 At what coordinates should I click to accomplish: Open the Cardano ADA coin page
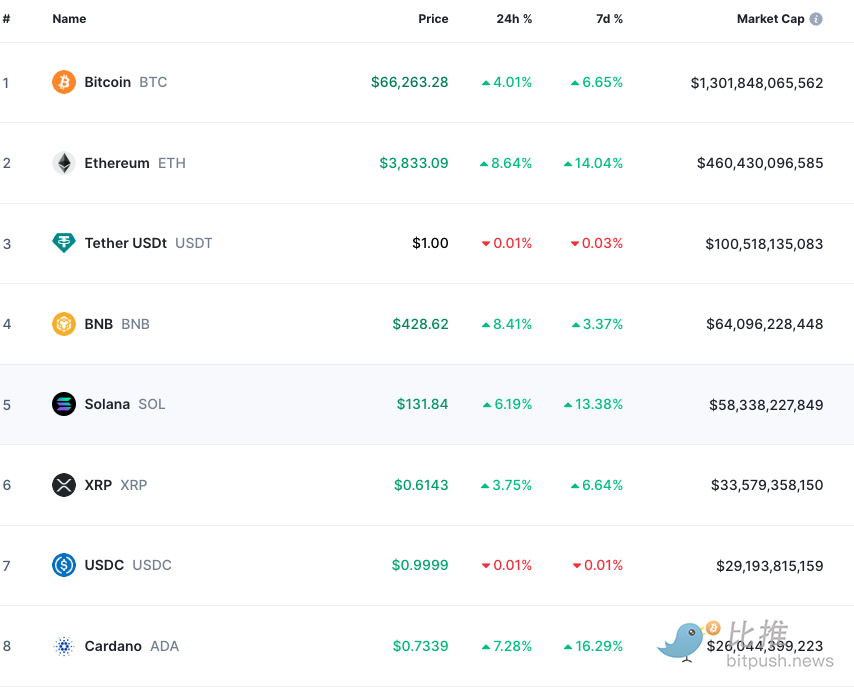[x=113, y=646]
